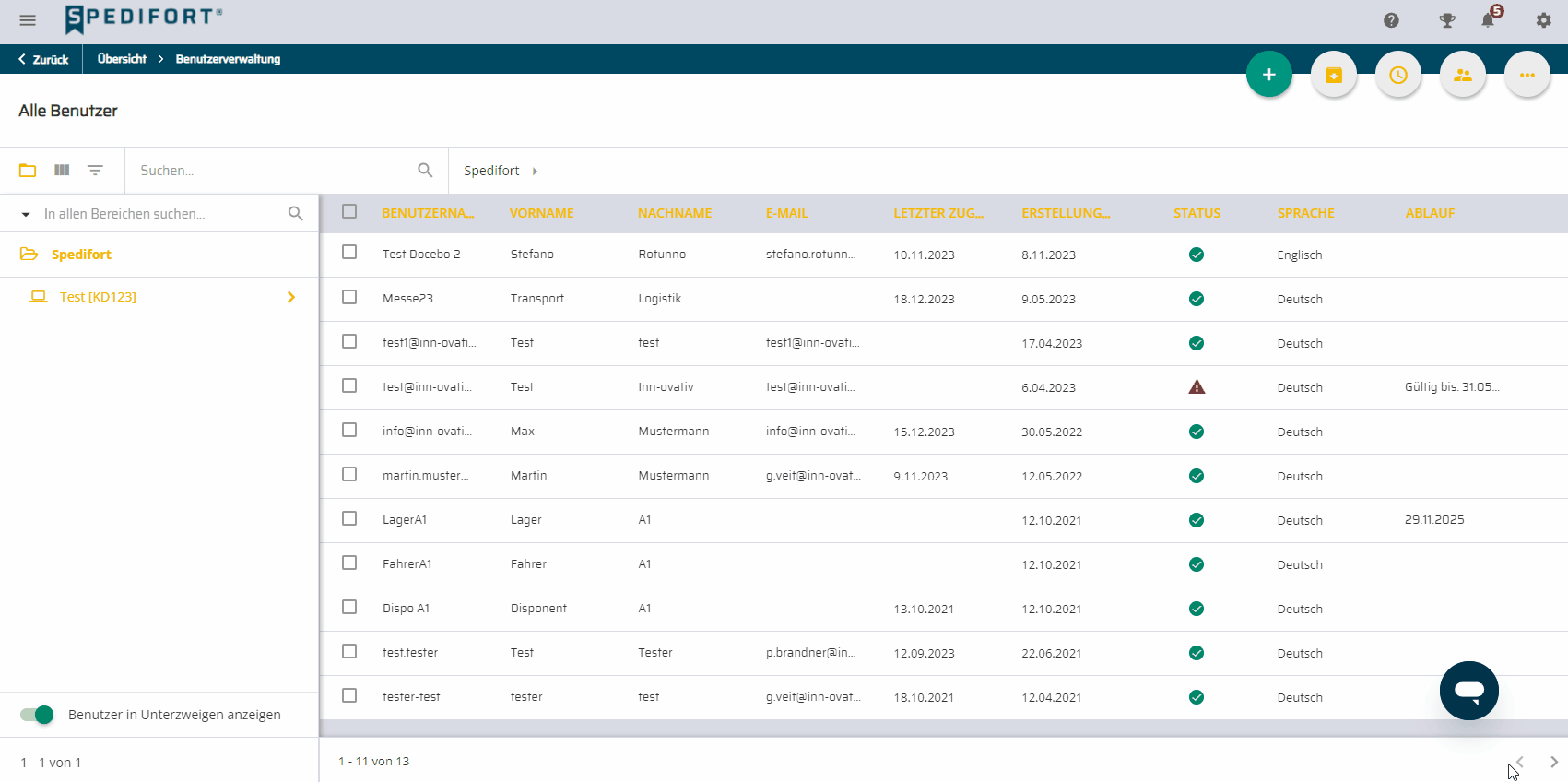
Task: Go to Übersicht breadcrumb
Action: coord(122,59)
